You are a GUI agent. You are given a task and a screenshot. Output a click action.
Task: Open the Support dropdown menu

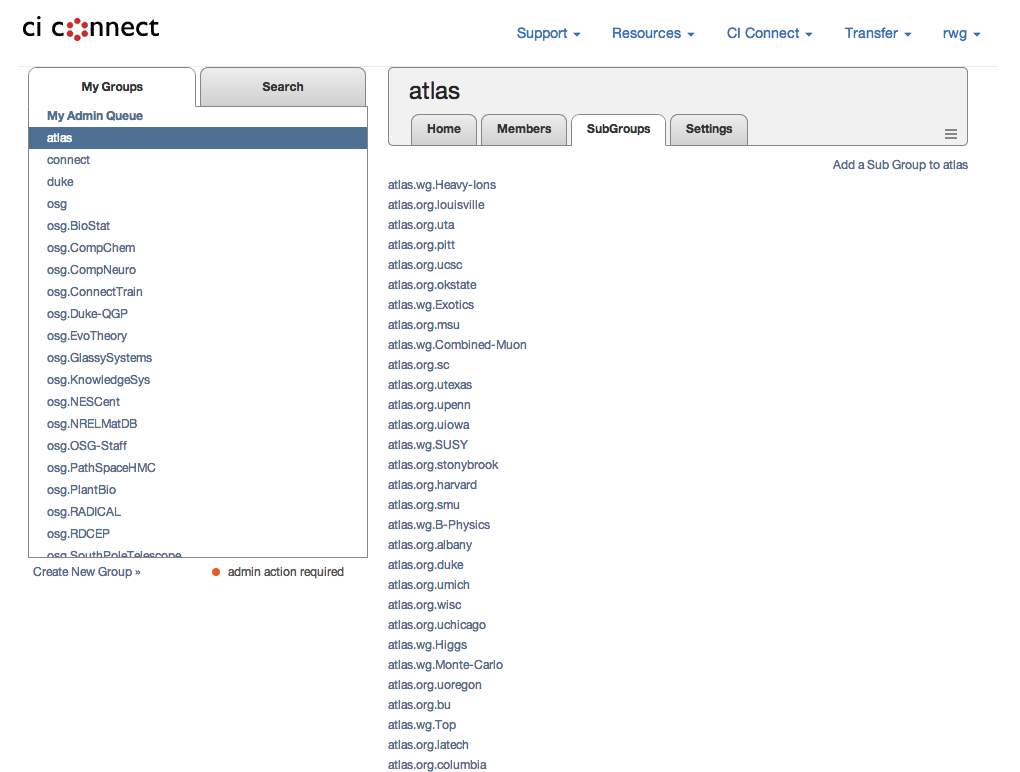click(x=548, y=33)
